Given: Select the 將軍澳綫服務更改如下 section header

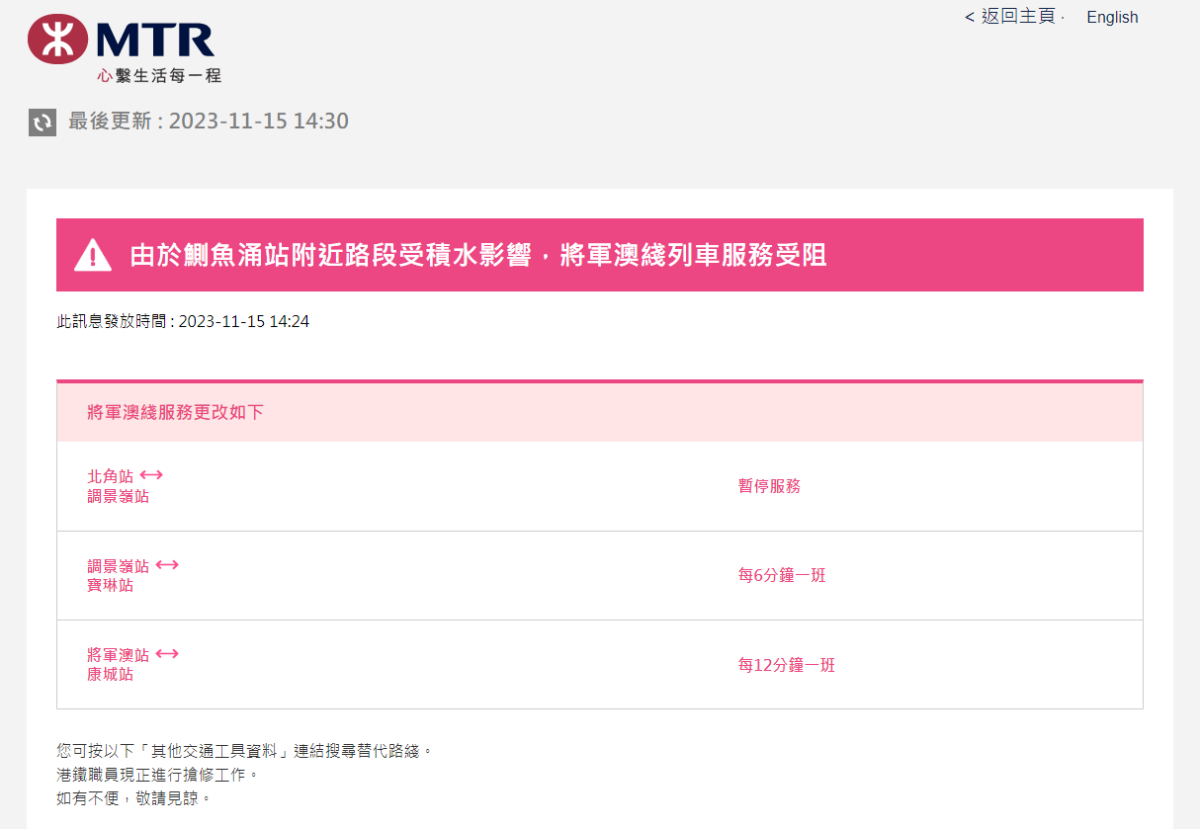Looking at the screenshot, I should click(175, 412).
